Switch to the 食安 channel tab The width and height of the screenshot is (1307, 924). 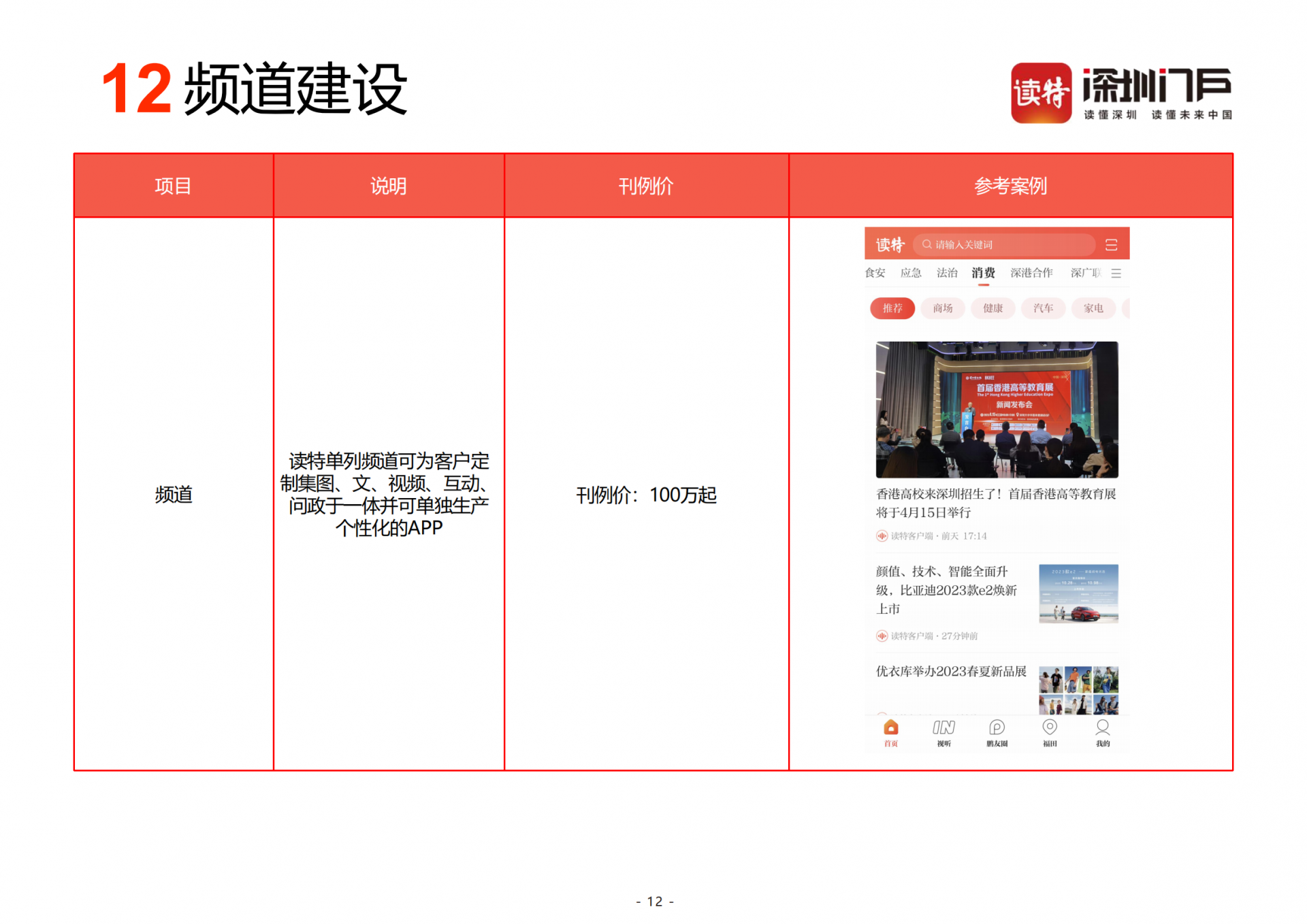click(x=875, y=273)
